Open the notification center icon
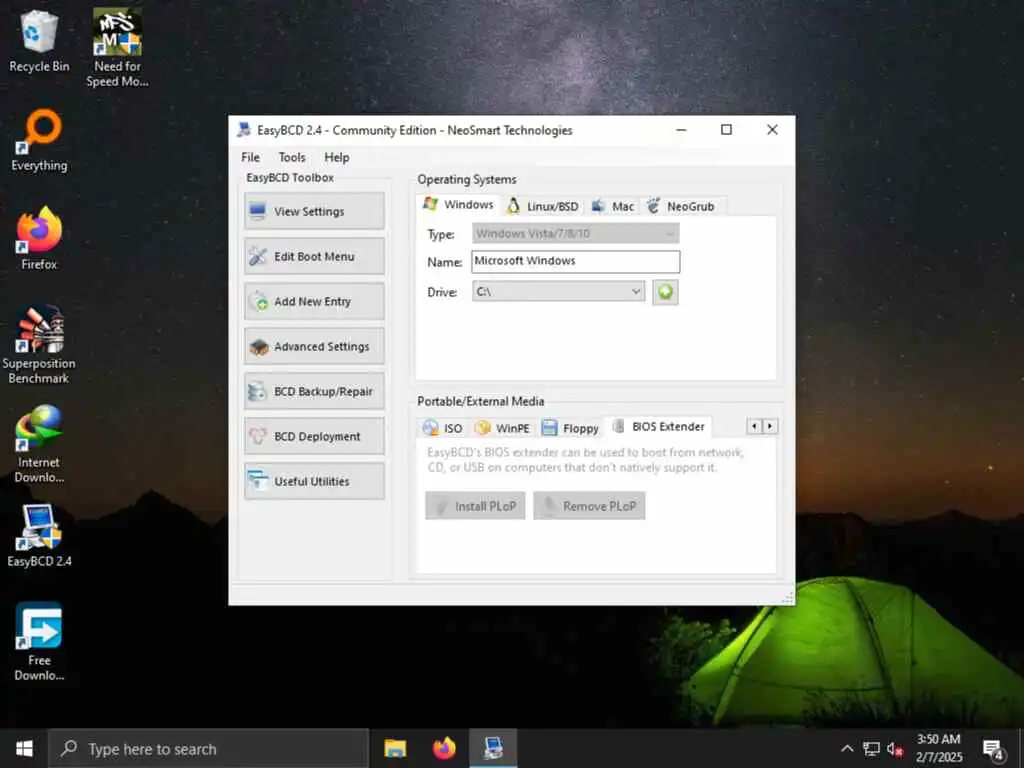The image size is (1024, 768). (993, 750)
